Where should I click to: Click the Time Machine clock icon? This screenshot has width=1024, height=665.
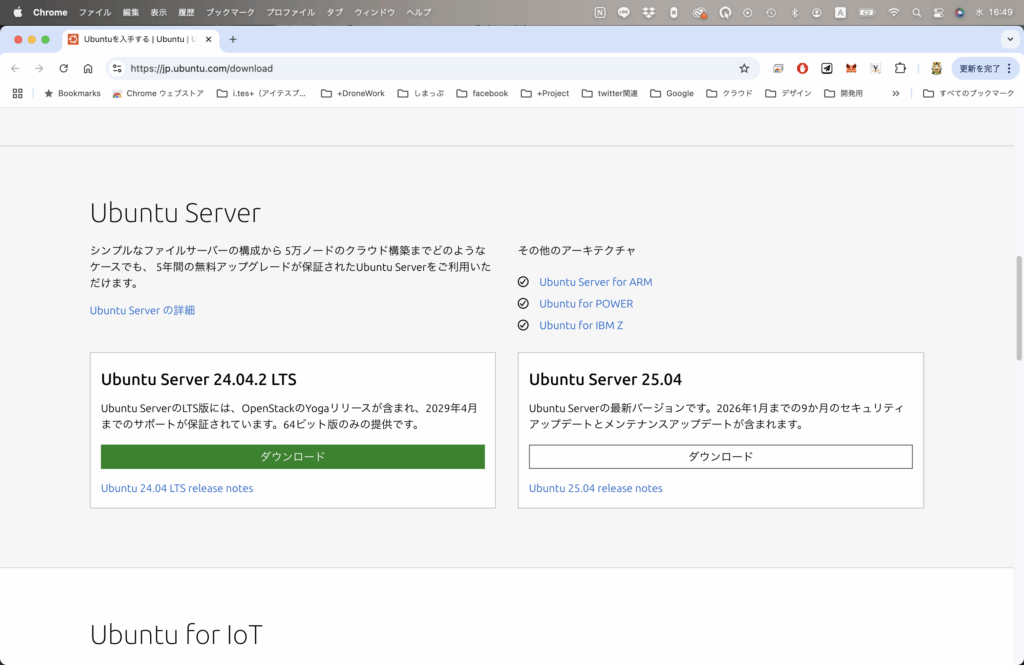771,12
